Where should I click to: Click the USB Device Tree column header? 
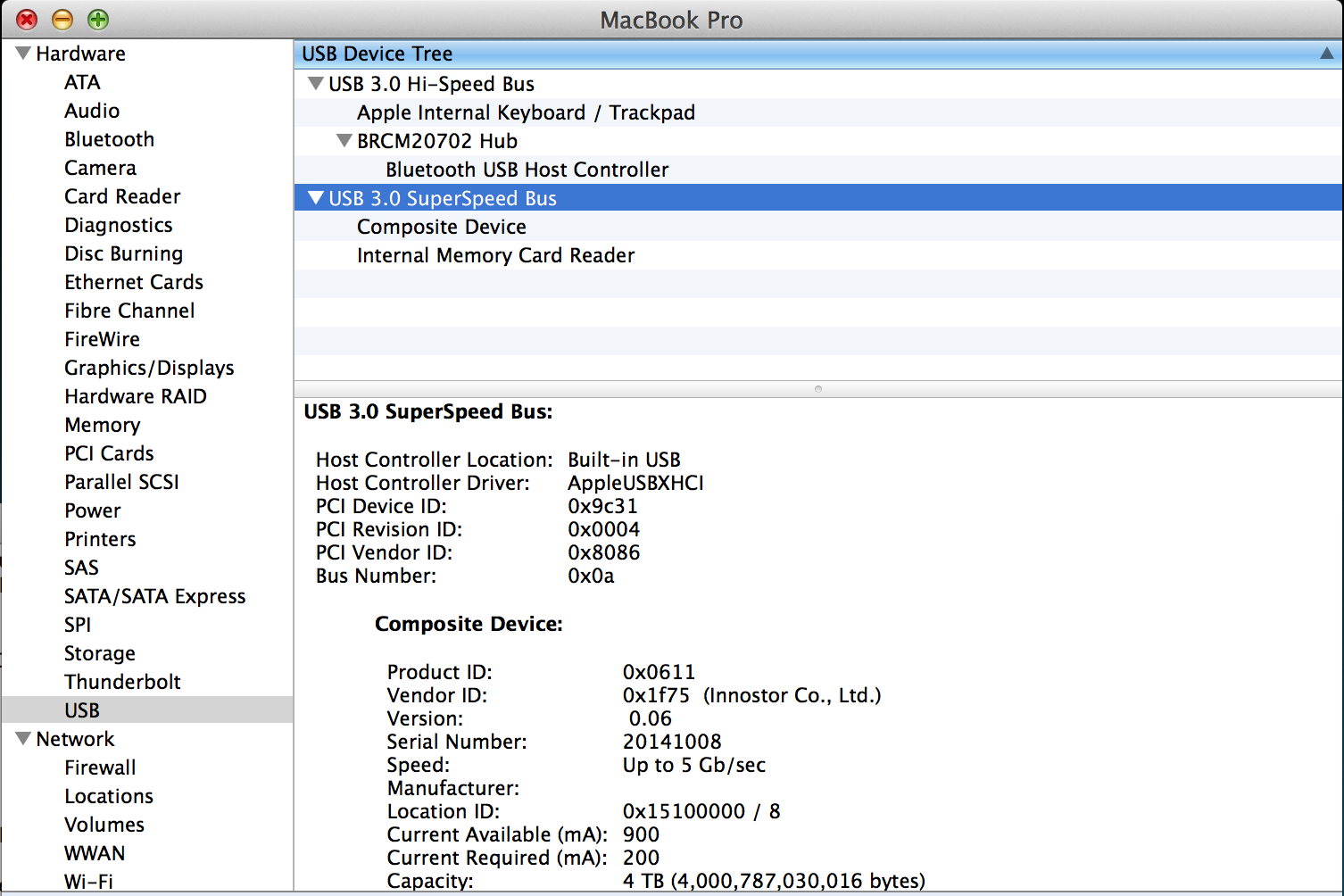coord(818,54)
